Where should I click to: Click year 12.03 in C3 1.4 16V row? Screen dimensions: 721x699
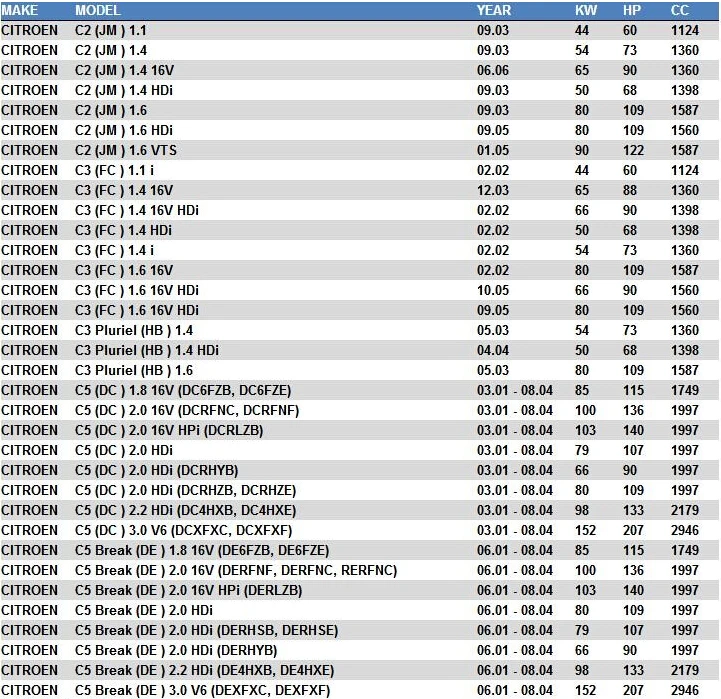(492, 190)
